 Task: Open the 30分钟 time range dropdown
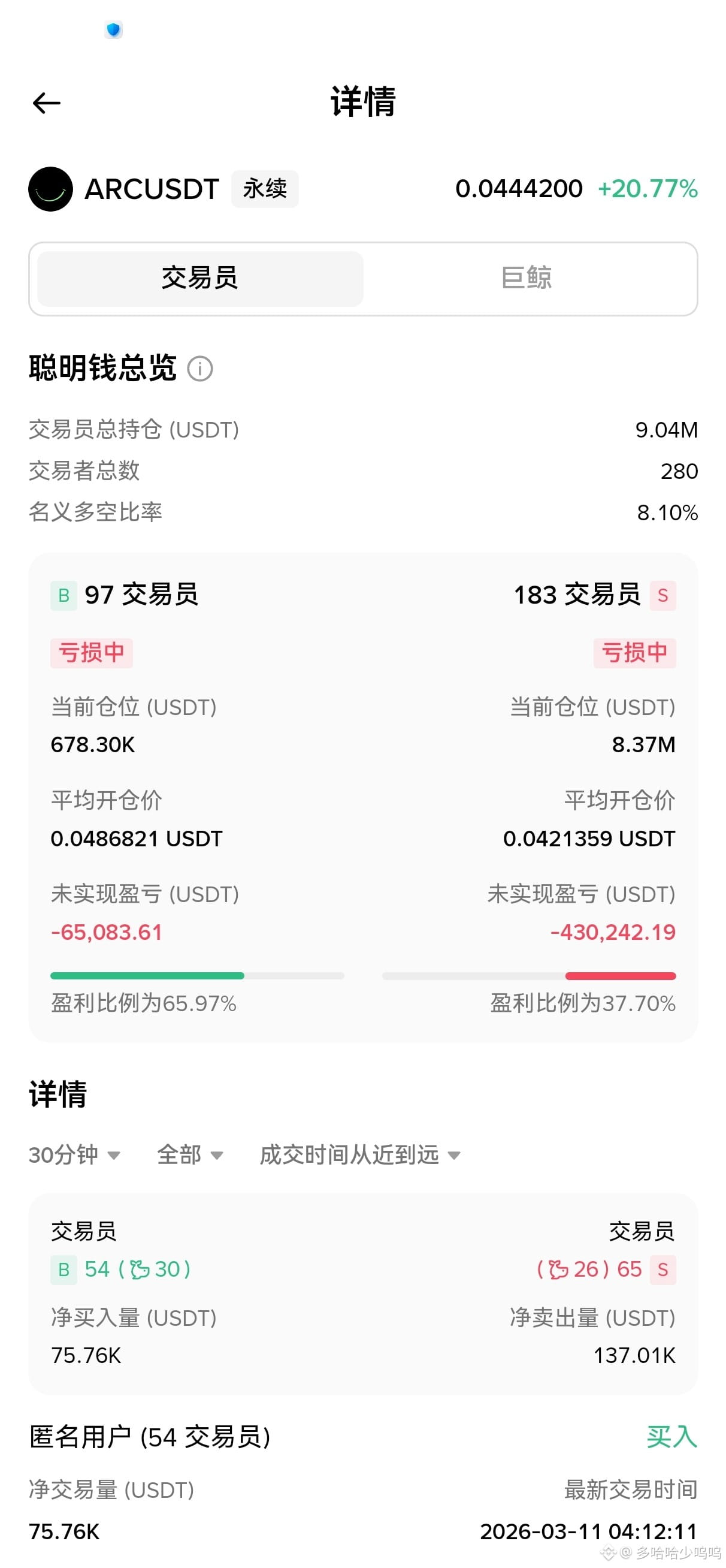tap(74, 1154)
